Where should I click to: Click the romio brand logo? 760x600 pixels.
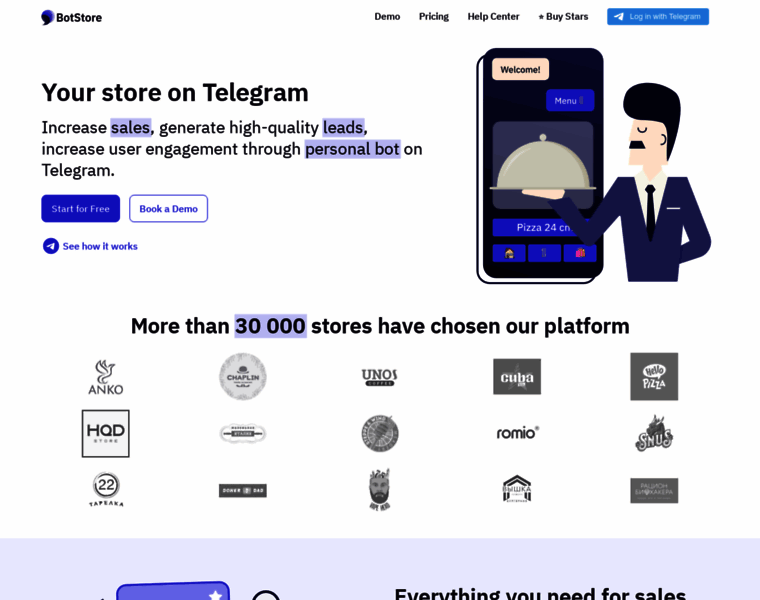pyautogui.click(x=517, y=433)
